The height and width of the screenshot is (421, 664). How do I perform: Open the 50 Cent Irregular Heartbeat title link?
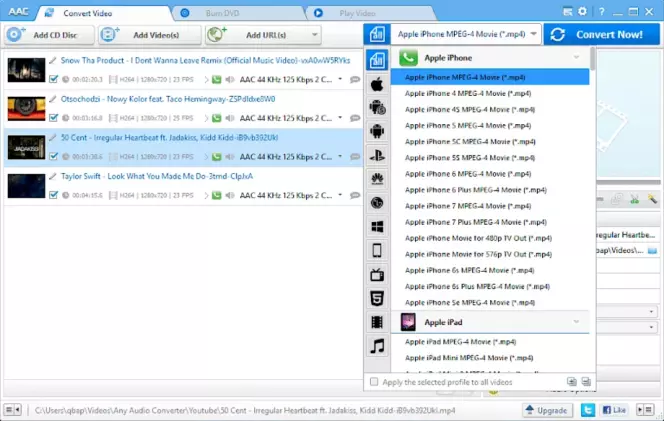[x=169, y=138]
